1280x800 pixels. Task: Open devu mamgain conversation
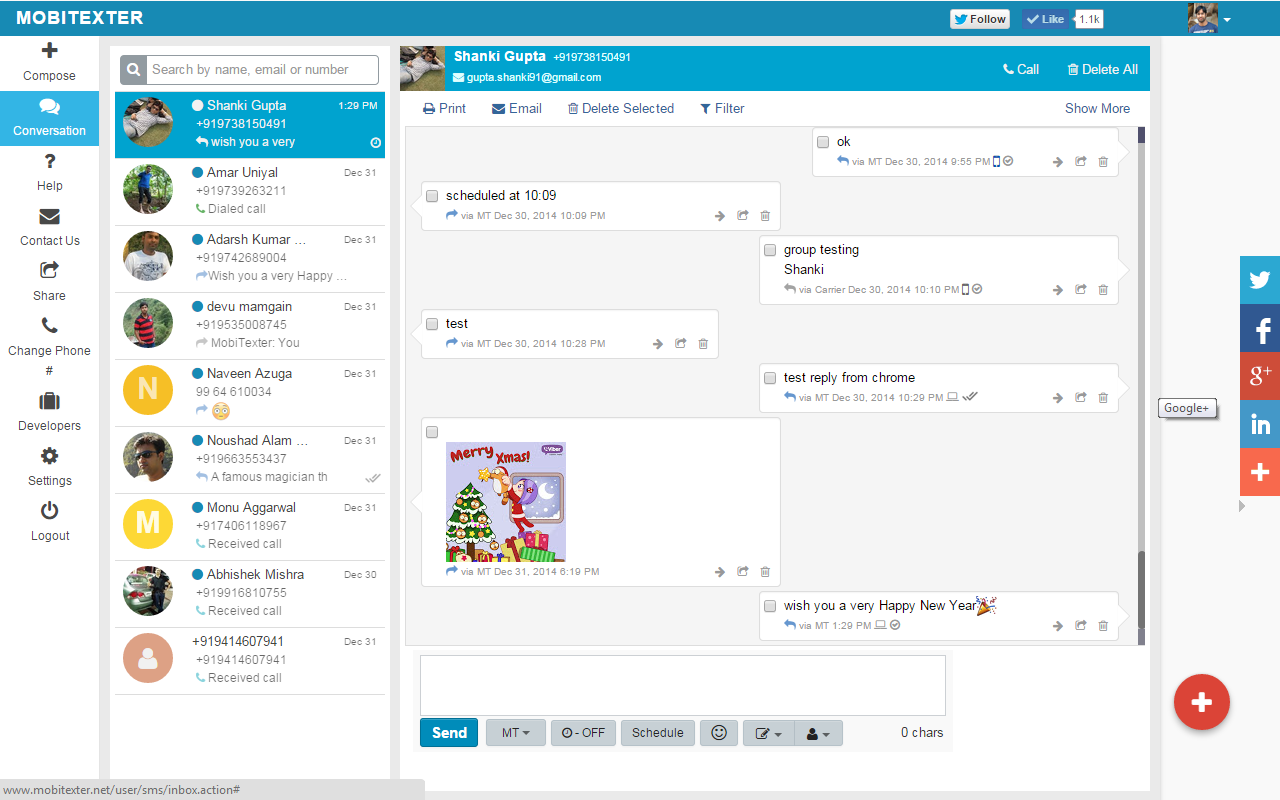point(250,325)
